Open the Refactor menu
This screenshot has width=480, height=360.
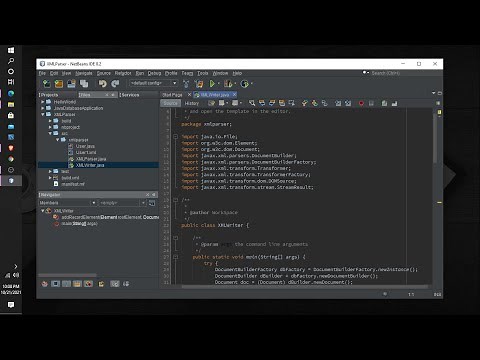pos(123,73)
